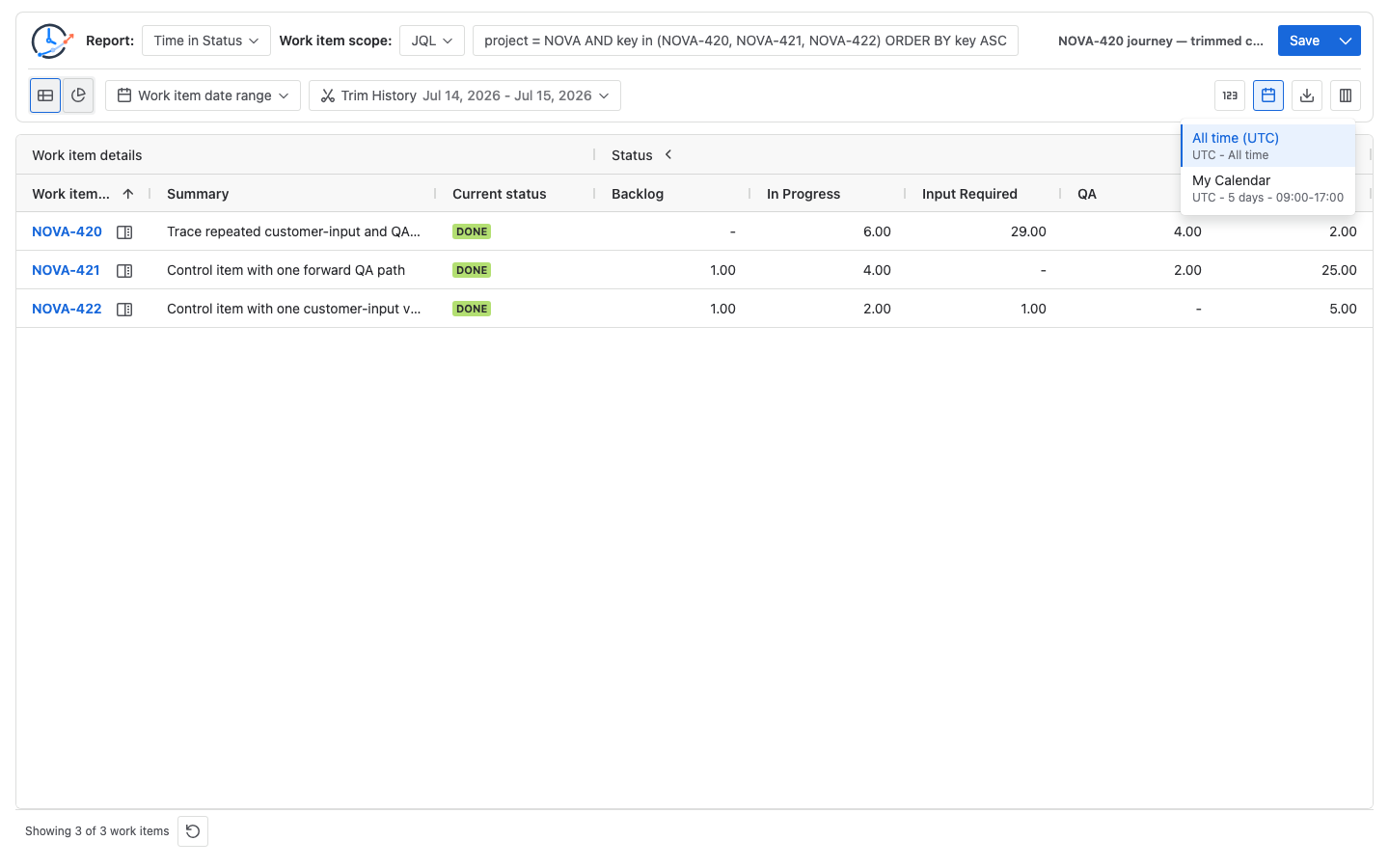Screen dimensions: 1389x868
Task: Click the DONE status badge for NOVA-422
Action: pos(472,309)
